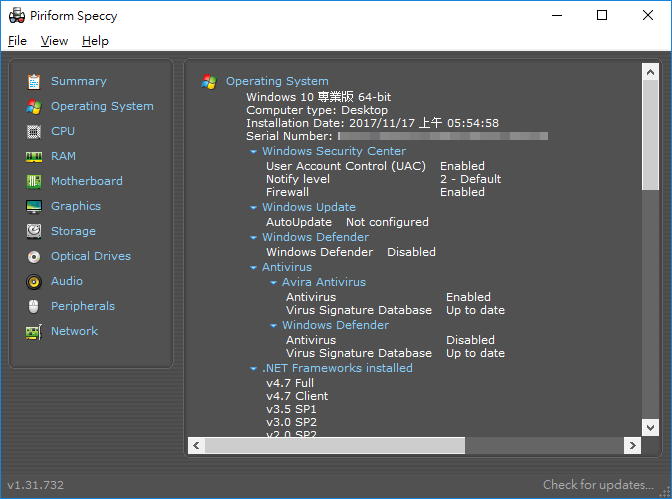Screen dimensions: 672x499
Task: Click the RAM memory stick icon
Action: tap(34, 157)
